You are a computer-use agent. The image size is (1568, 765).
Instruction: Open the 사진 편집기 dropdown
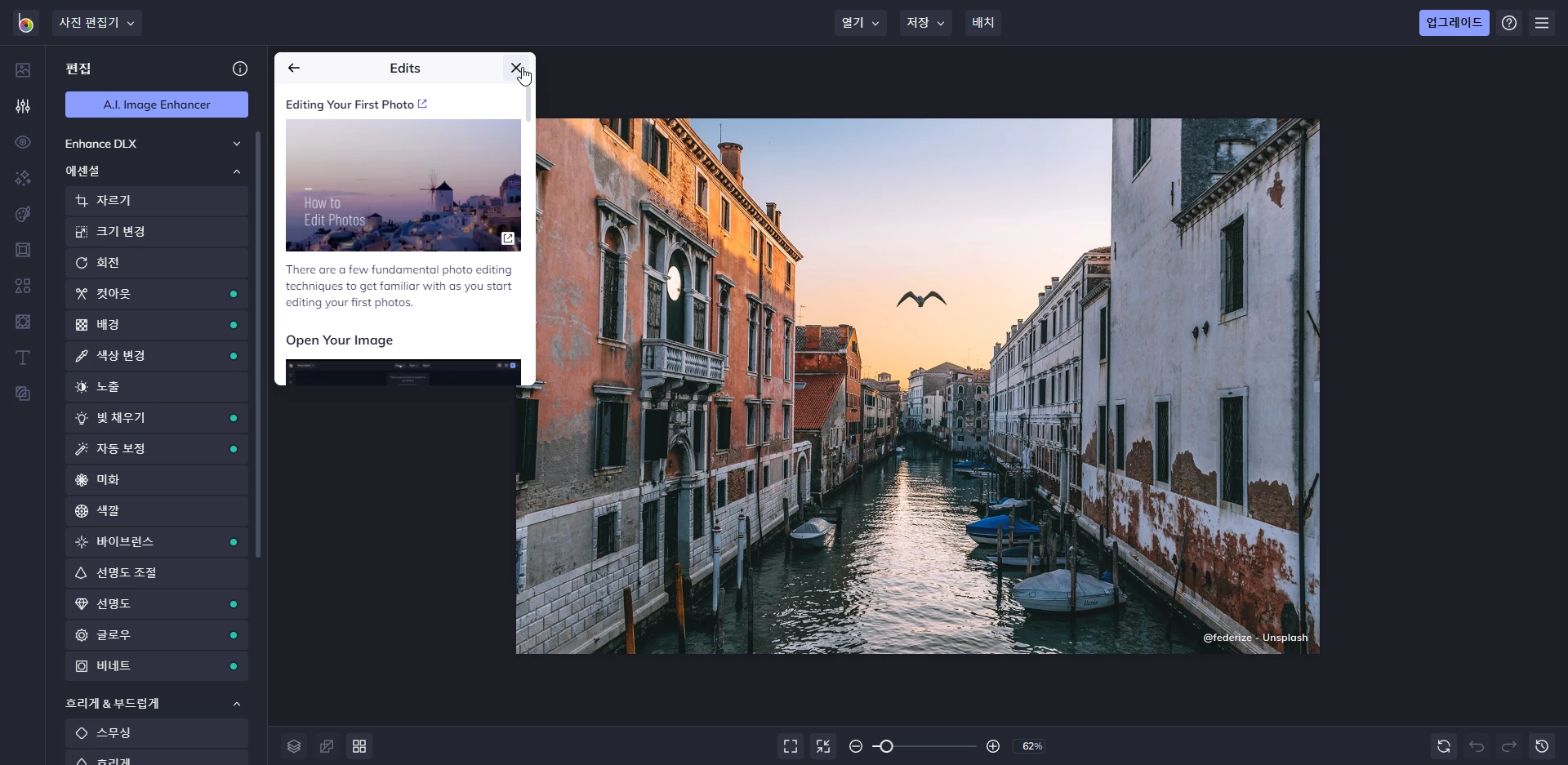click(x=96, y=23)
